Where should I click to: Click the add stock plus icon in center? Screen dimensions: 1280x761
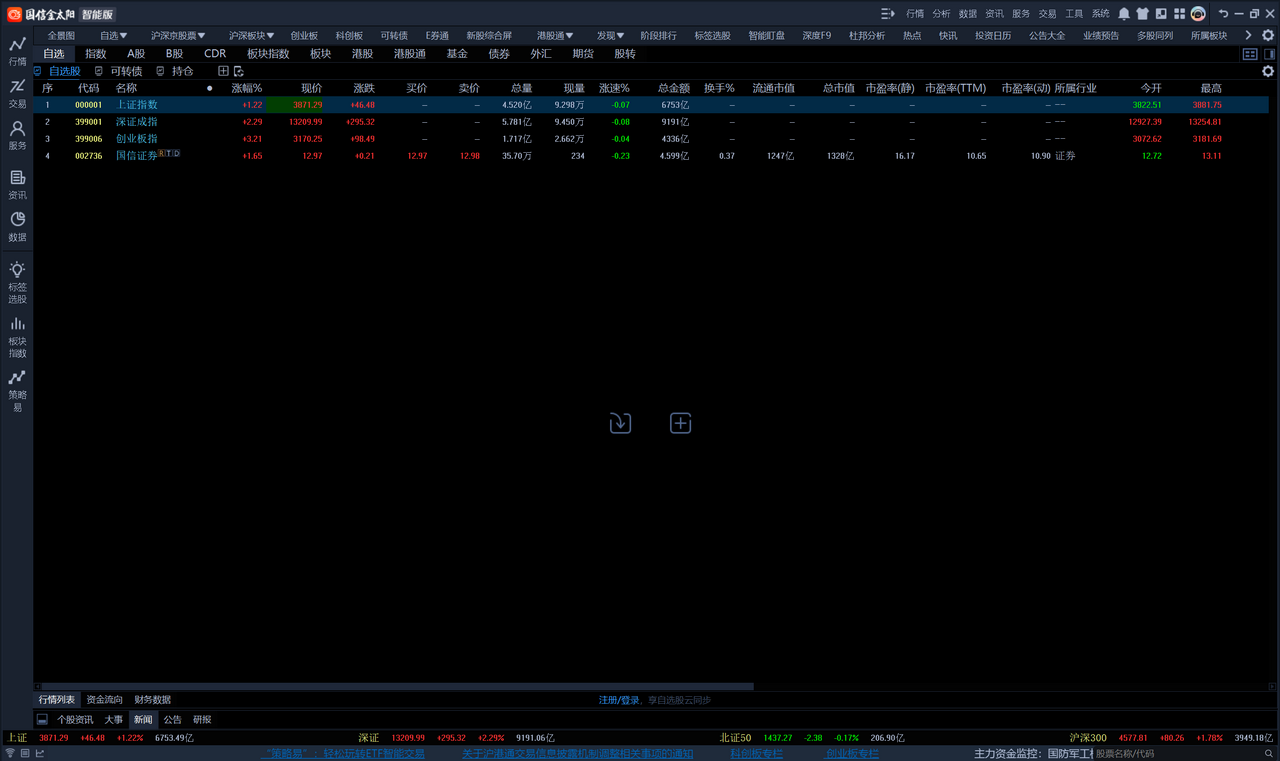click(x=680, y=423)
